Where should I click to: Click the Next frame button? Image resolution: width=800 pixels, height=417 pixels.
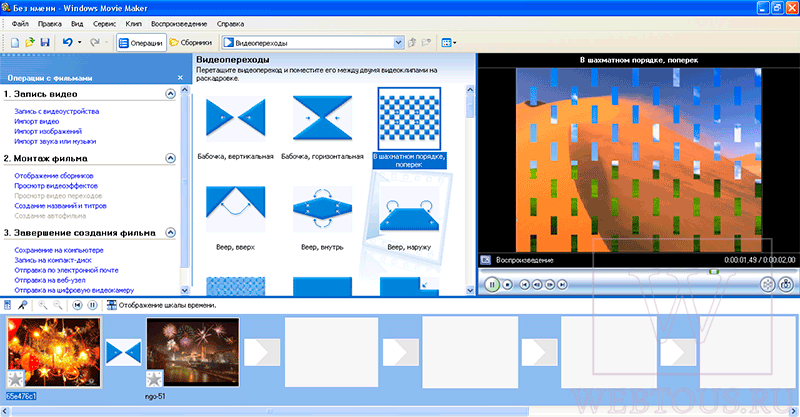(x=549, y=284)
